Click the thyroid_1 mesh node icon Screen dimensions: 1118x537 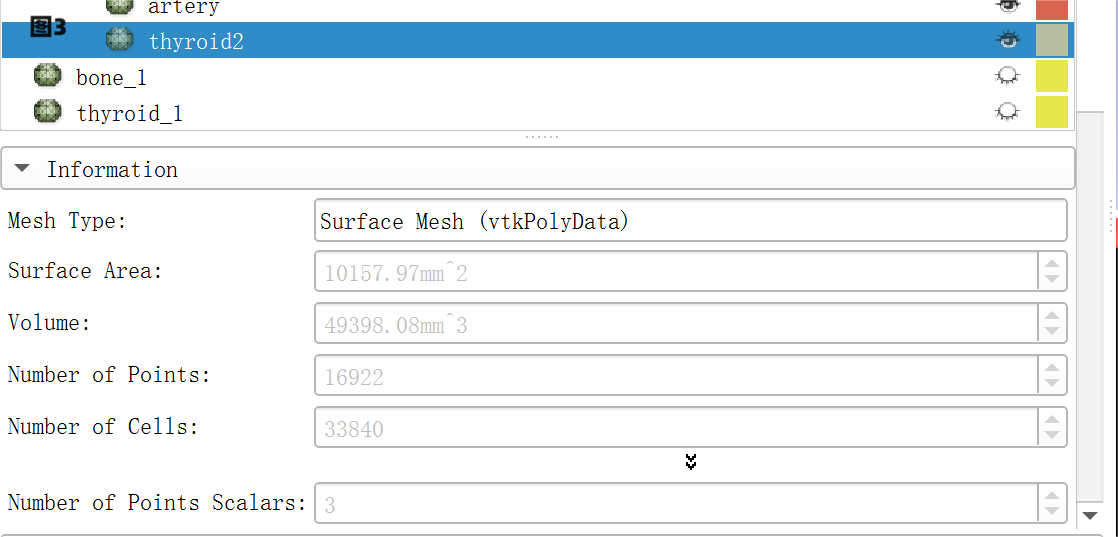tap(47, 112)
